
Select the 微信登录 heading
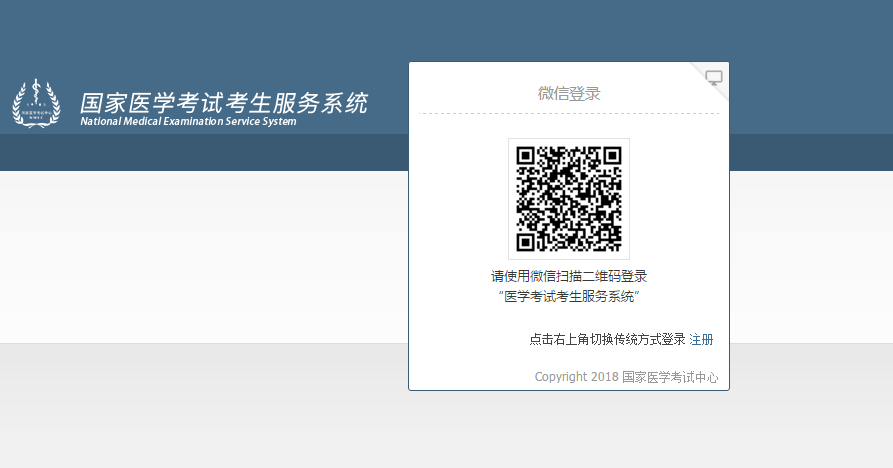(x=569, y=93)
